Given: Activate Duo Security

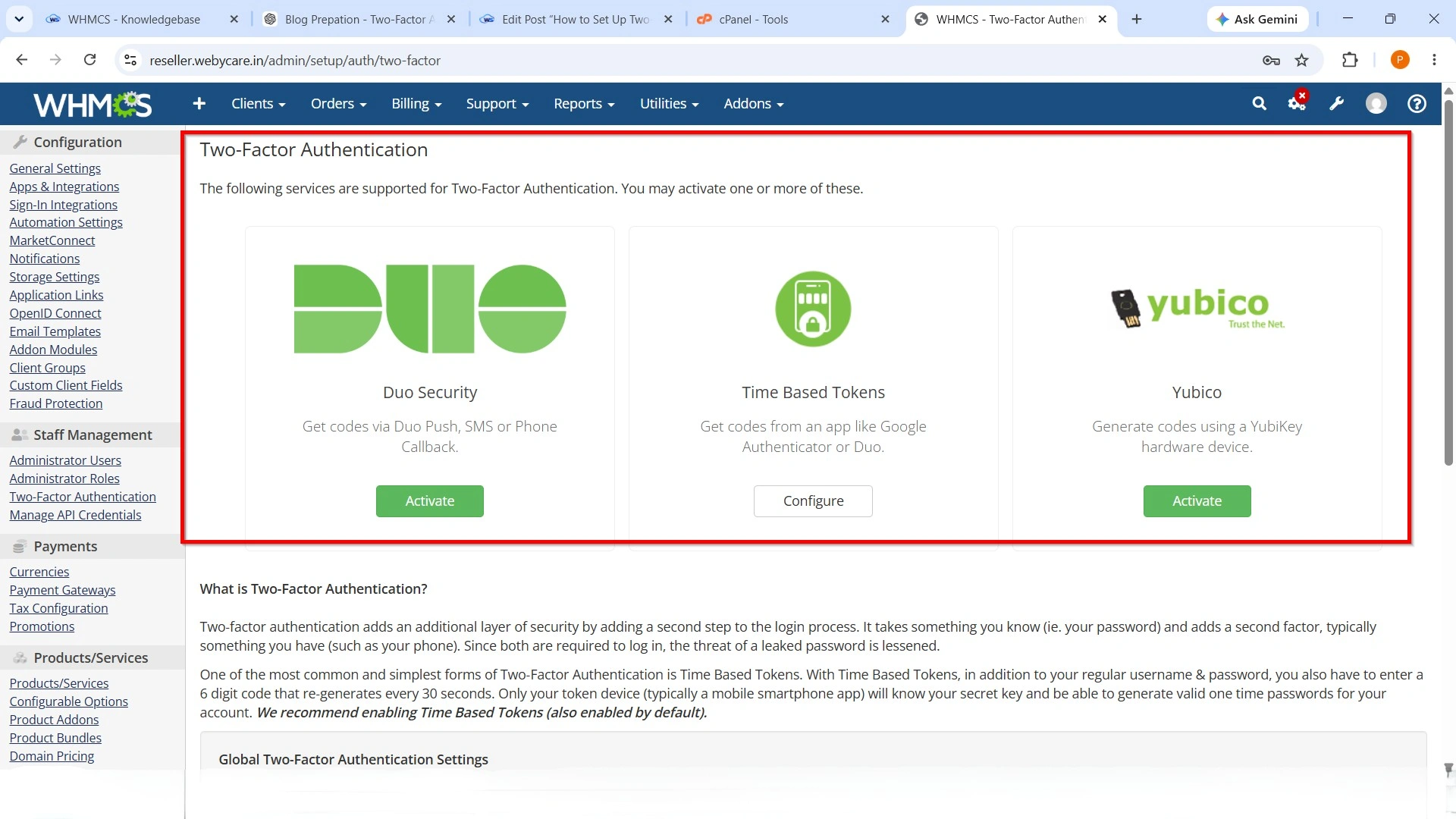Looking at the screenshot, I should pos(430,501).
